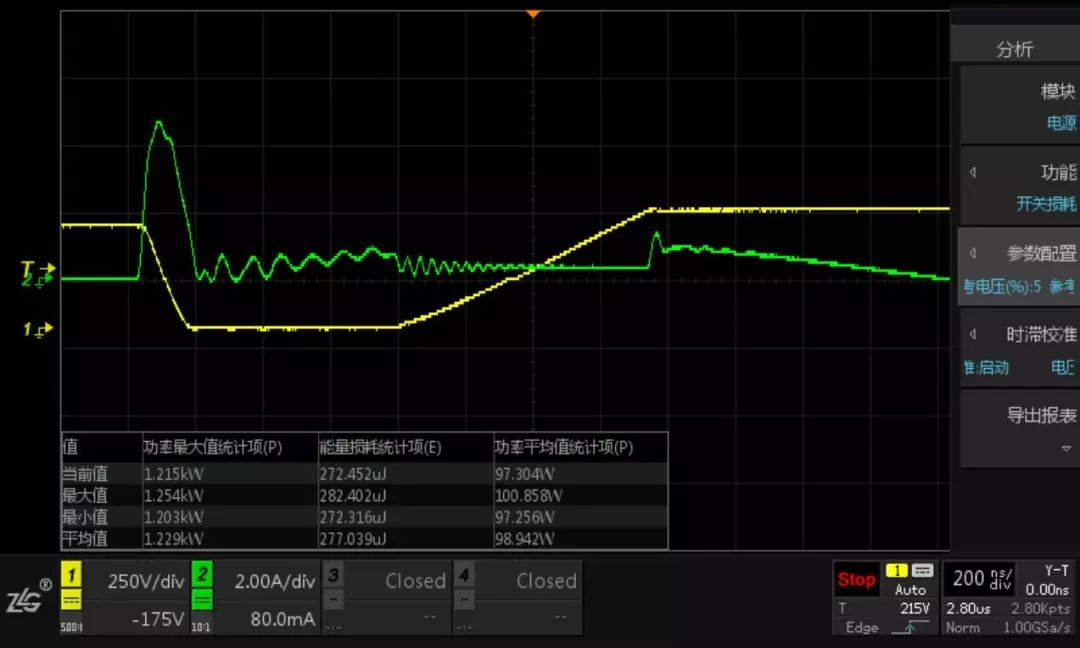1080x648 pixels.
Task: Click the 2.80us record time value
Action: click(x=968, y=609)
